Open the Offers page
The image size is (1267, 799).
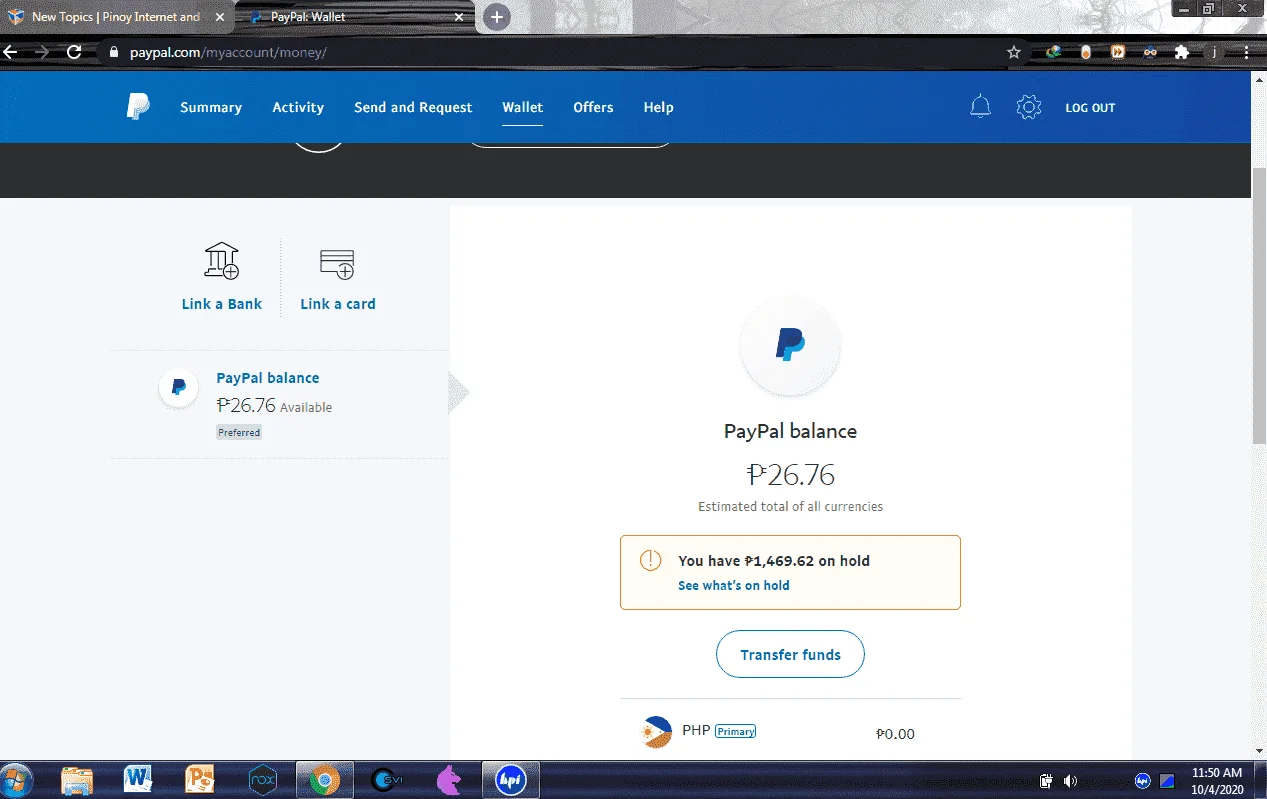(x=593, y=107)
